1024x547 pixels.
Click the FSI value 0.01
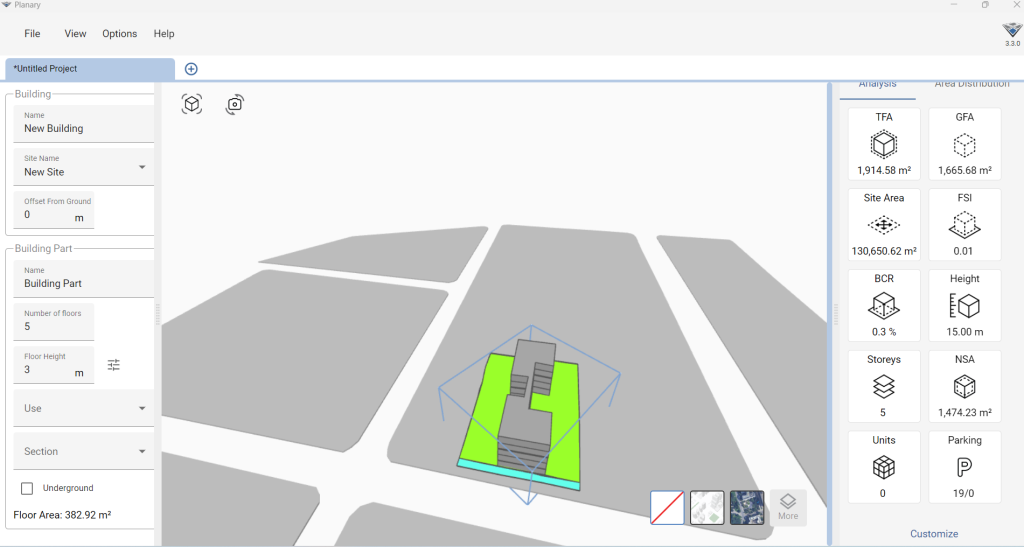963,251
